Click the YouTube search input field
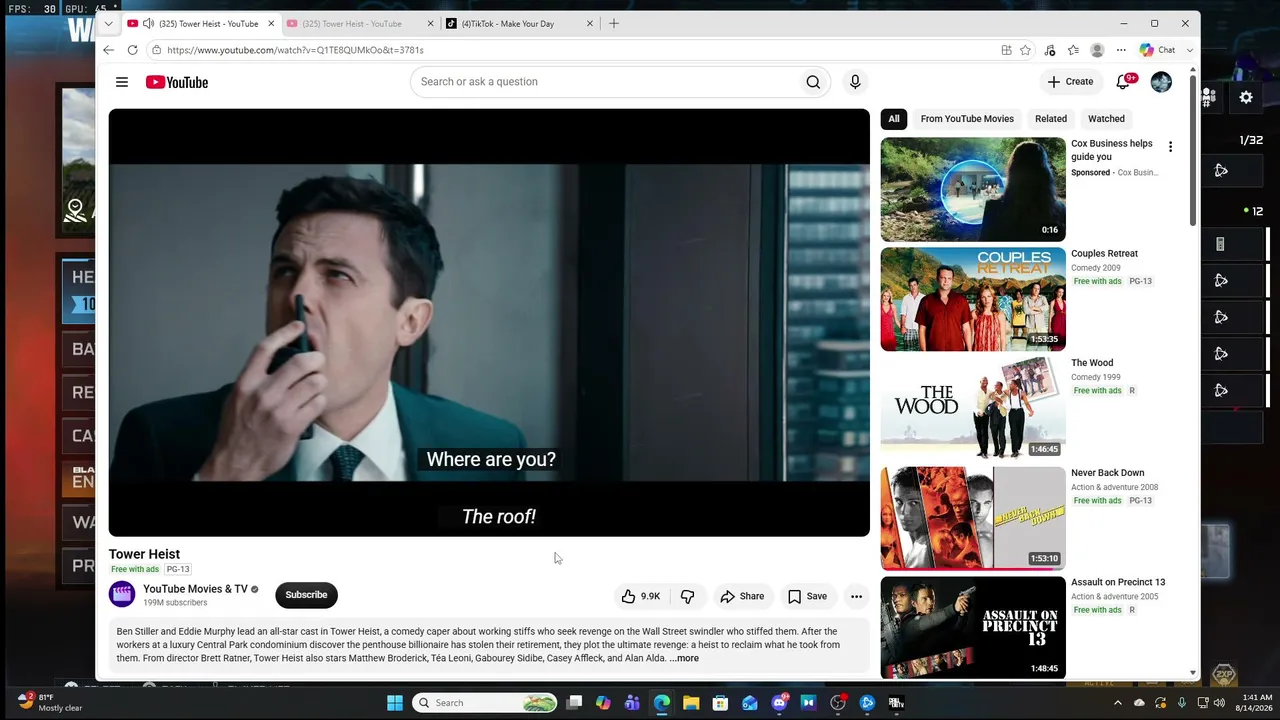 point(603,82)
